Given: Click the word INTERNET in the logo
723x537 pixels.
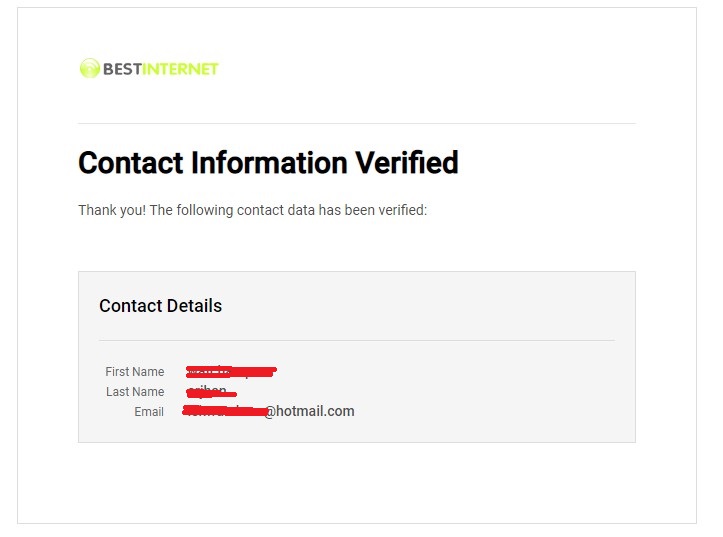Looking at the screenshot, I should [x=180, y=69].
